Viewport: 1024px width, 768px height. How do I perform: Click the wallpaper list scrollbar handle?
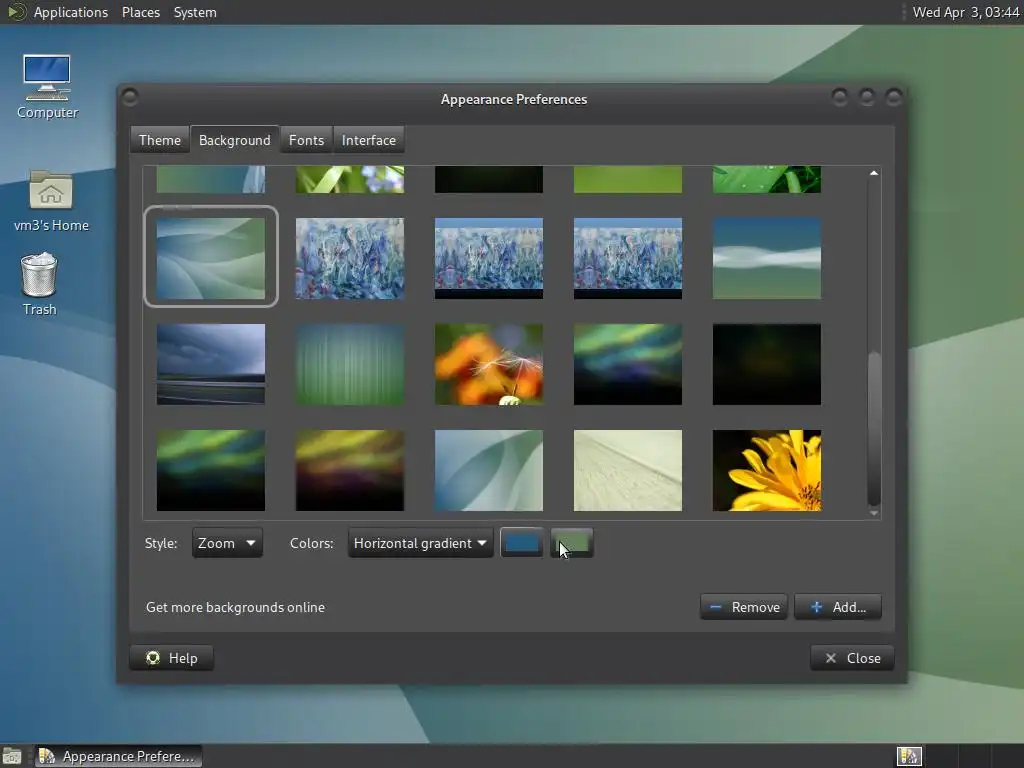[x=874, y=428]
